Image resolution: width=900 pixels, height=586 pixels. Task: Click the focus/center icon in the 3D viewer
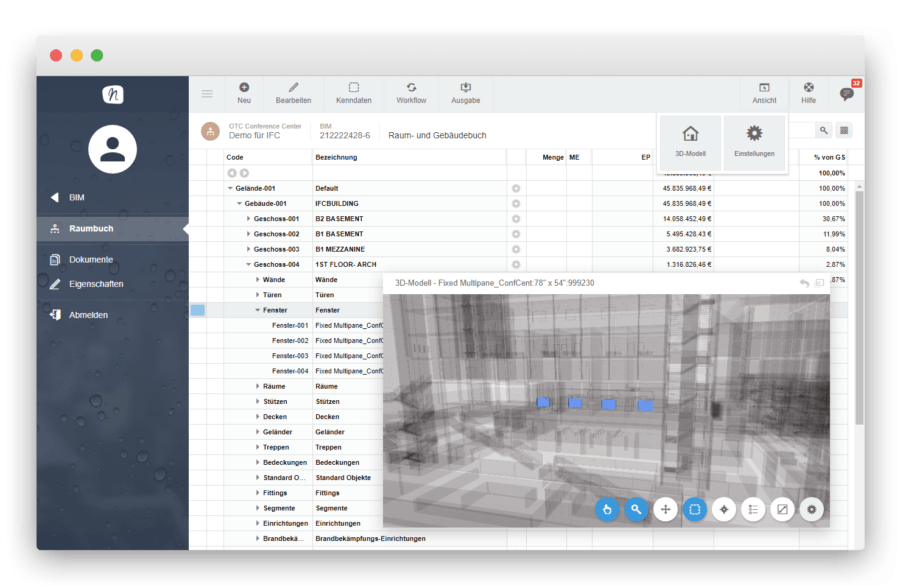click(x=723, y=509)
